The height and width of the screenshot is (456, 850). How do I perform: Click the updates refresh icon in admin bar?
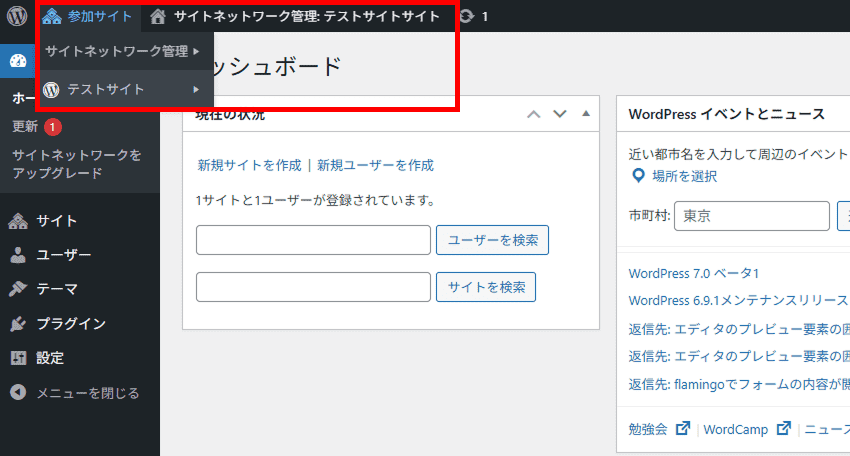pyautogui.click(x=467, y=16)
